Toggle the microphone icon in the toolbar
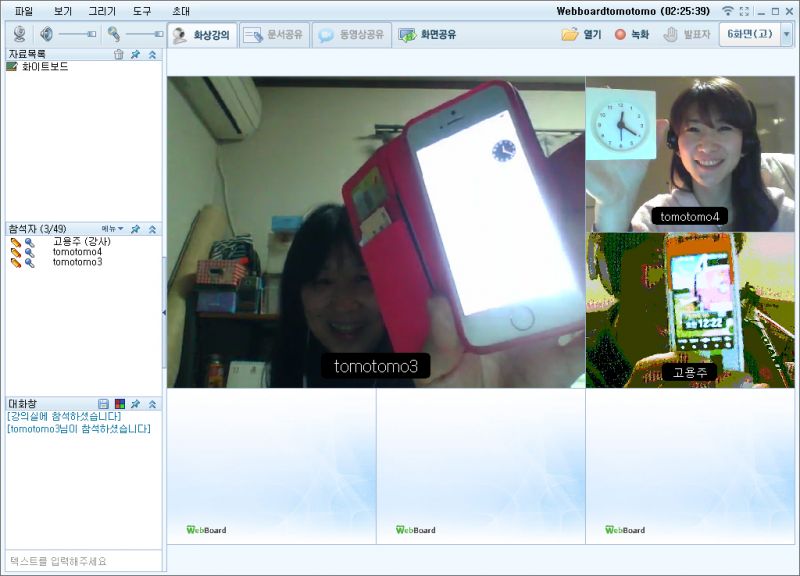Image resolution: width=800 pixels, height=576 pixels. [114, 34]
